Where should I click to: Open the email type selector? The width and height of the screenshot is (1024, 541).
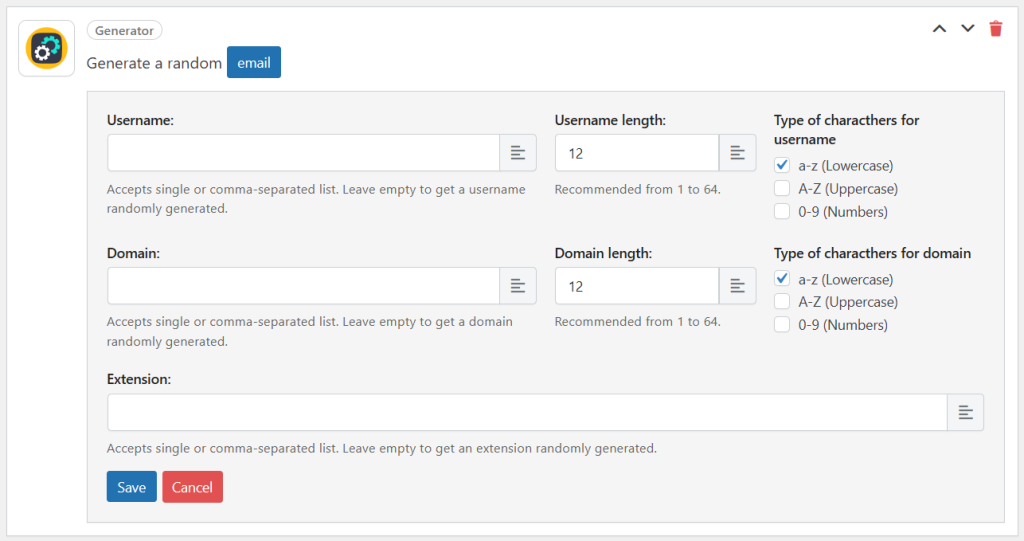254,63
